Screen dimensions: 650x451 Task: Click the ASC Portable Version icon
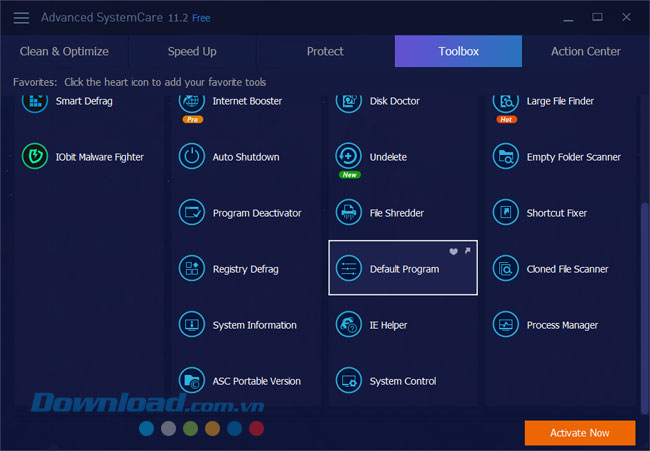tap(192, 380)
